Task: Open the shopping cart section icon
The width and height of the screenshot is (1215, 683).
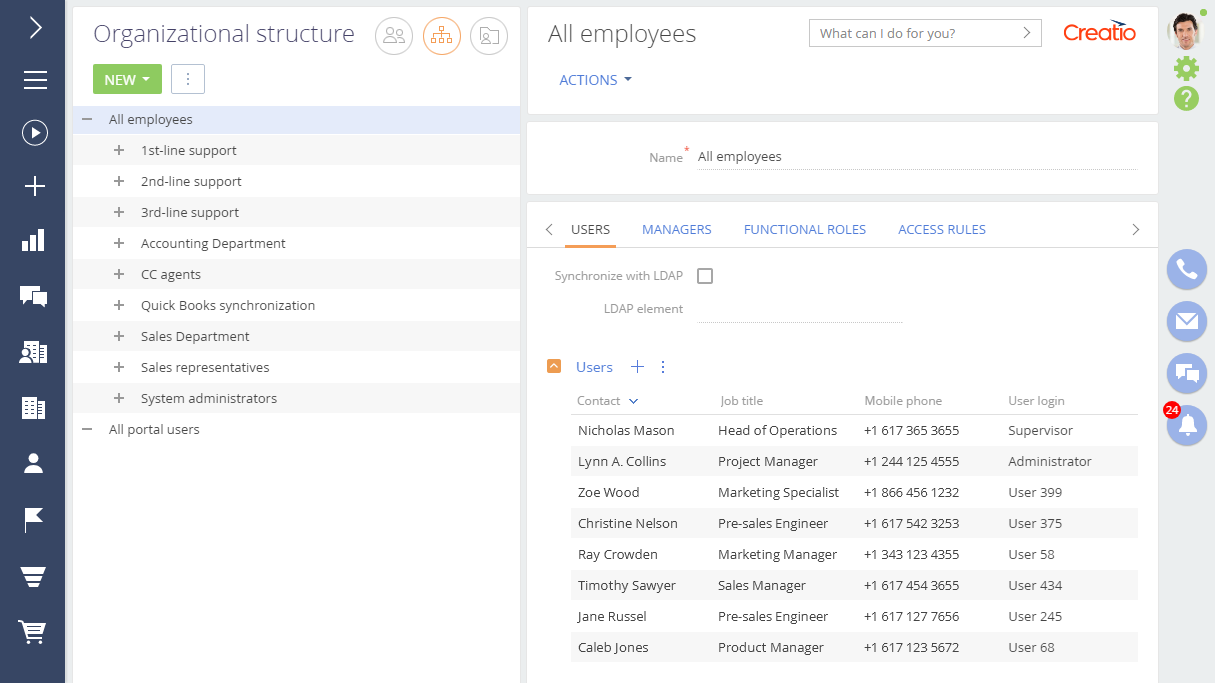Action: (34, 632)
